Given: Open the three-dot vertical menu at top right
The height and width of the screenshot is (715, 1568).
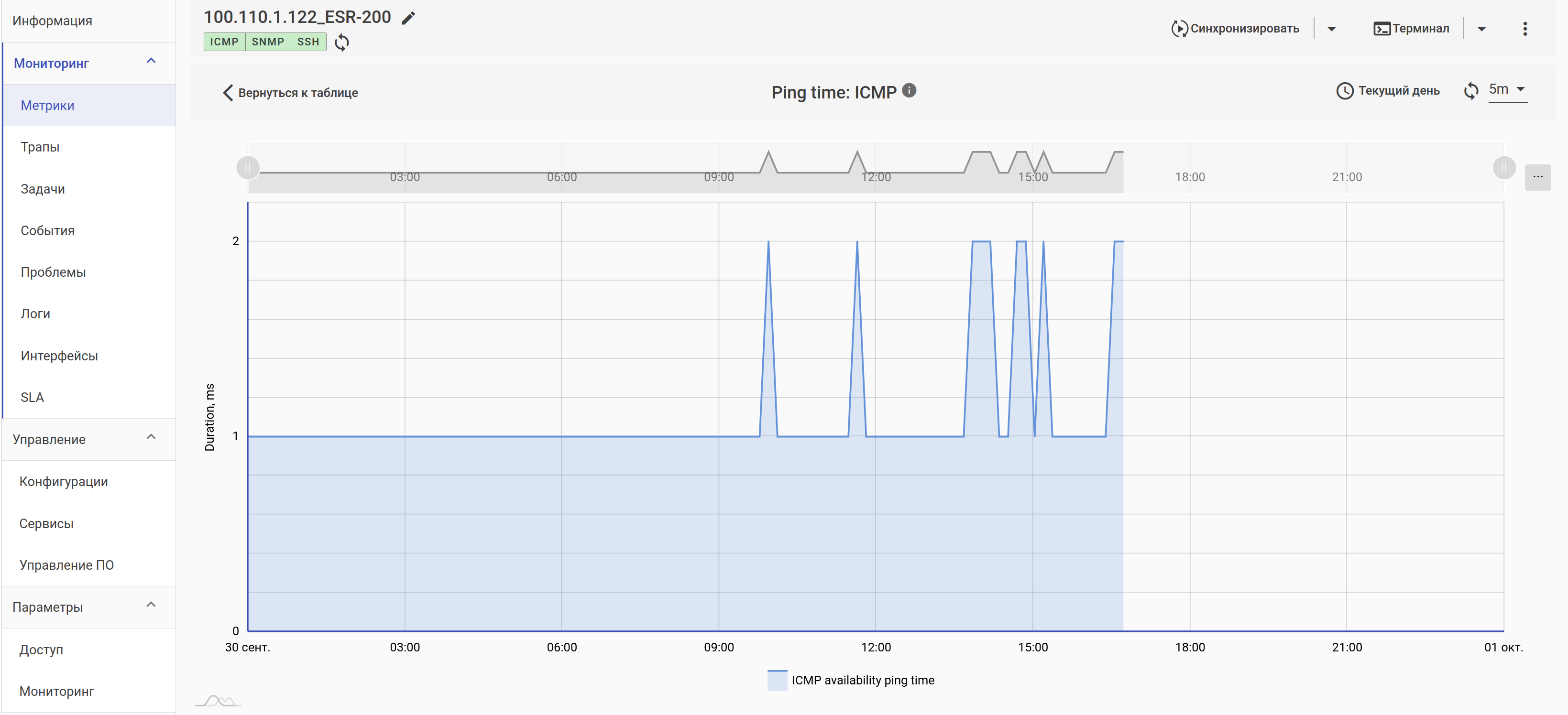Looking at the screenshot, I should pos(1525,29).
